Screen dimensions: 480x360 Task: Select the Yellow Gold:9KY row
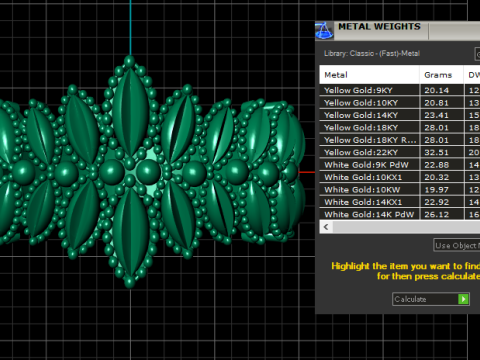400,90
